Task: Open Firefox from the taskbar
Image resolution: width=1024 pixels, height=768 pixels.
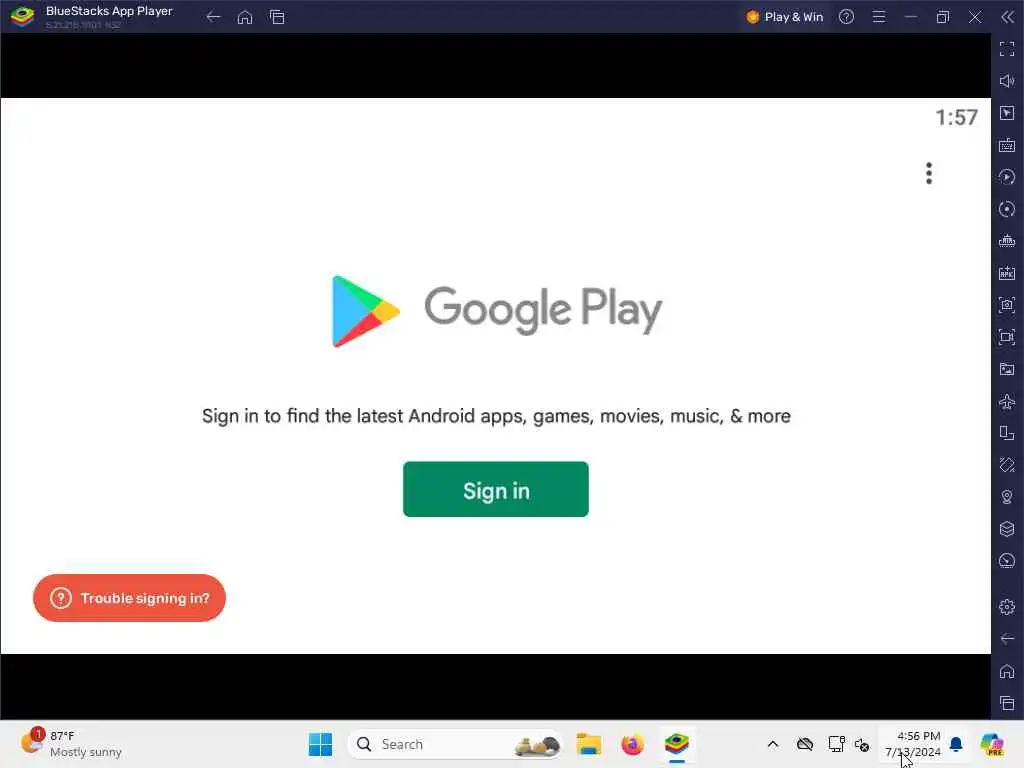Action: point(632,744)
